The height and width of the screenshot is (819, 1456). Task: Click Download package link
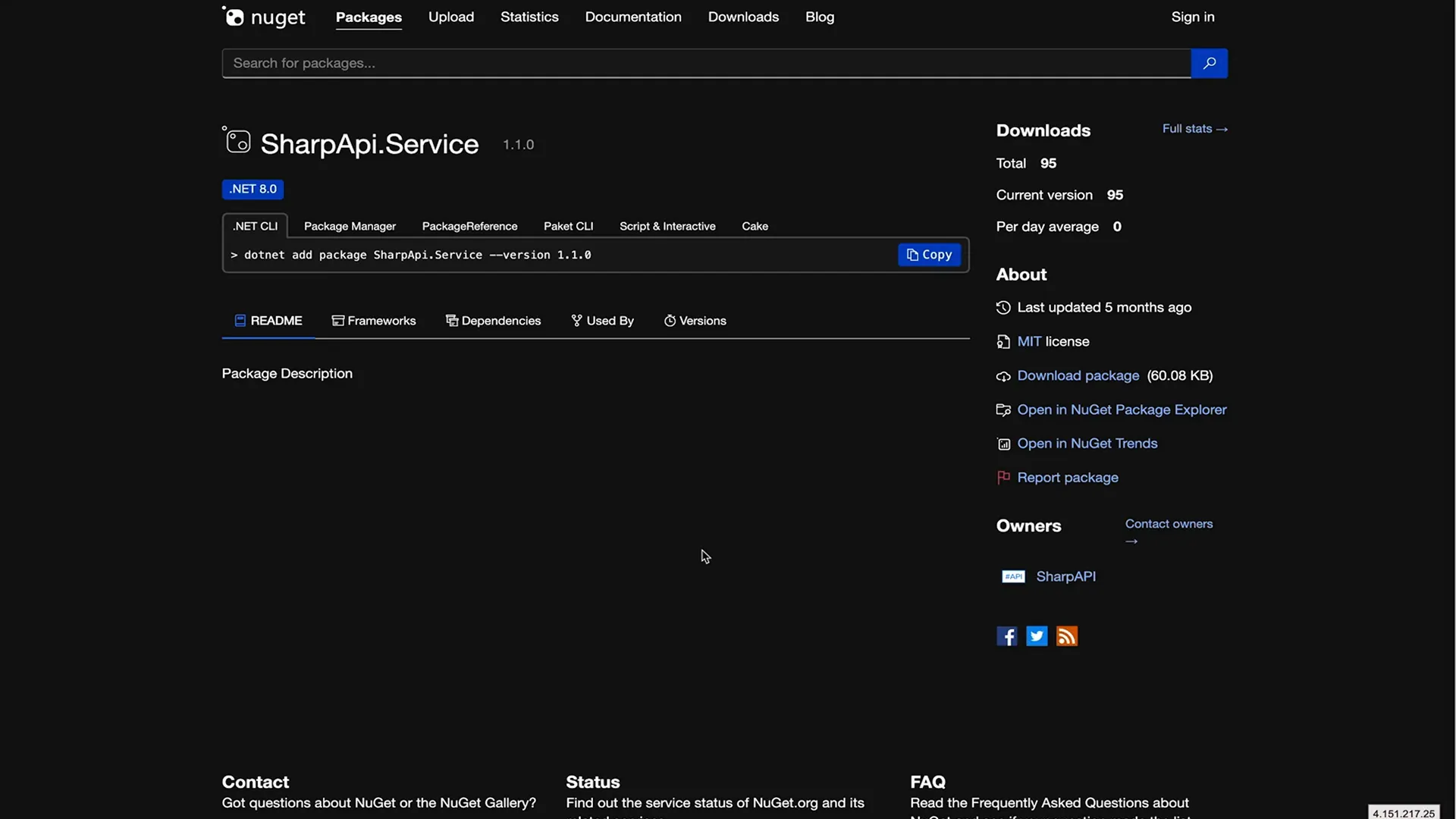[1078, 375]
